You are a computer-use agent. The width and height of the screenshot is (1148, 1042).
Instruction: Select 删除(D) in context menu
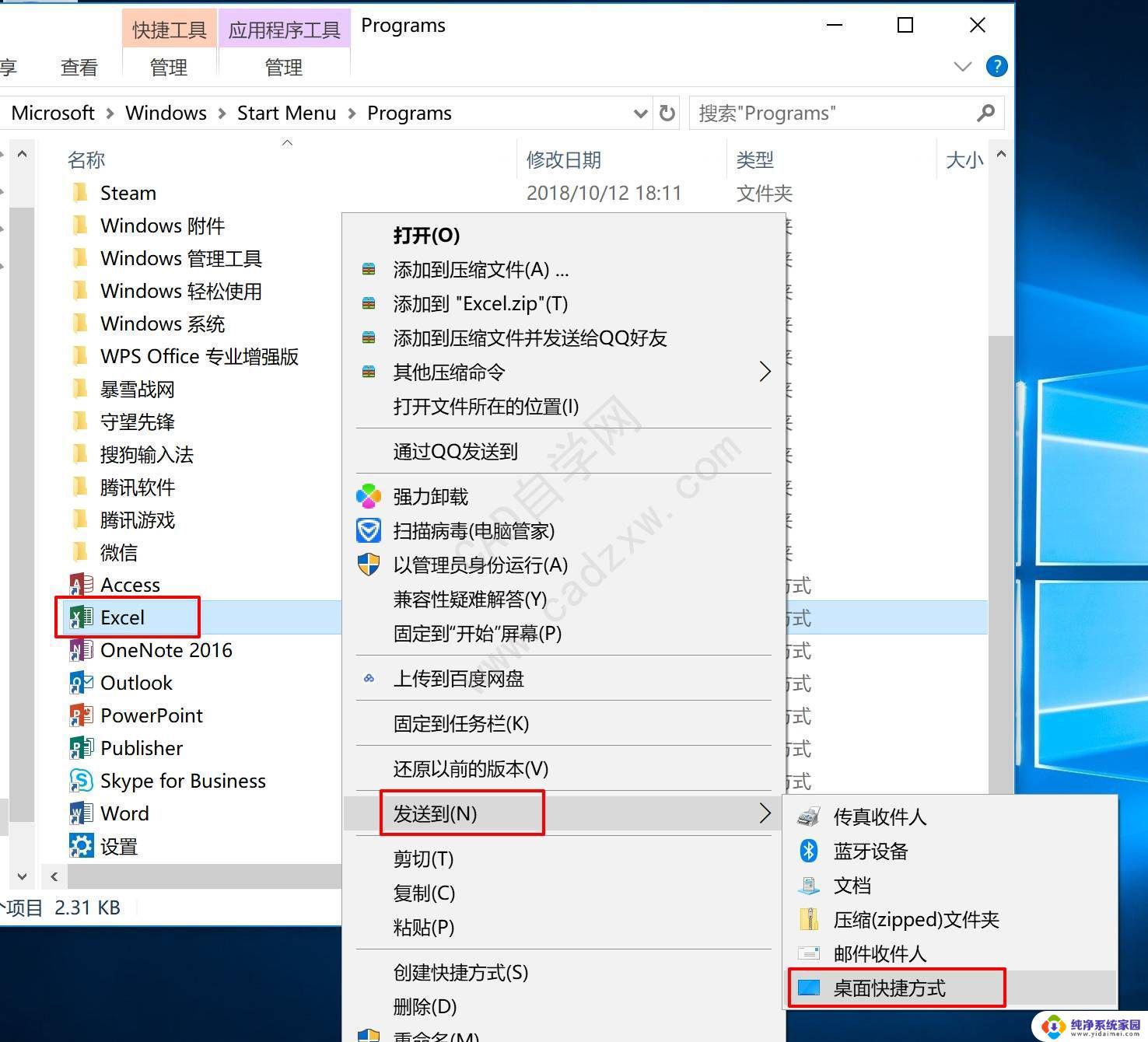[x=425, y=1006]
